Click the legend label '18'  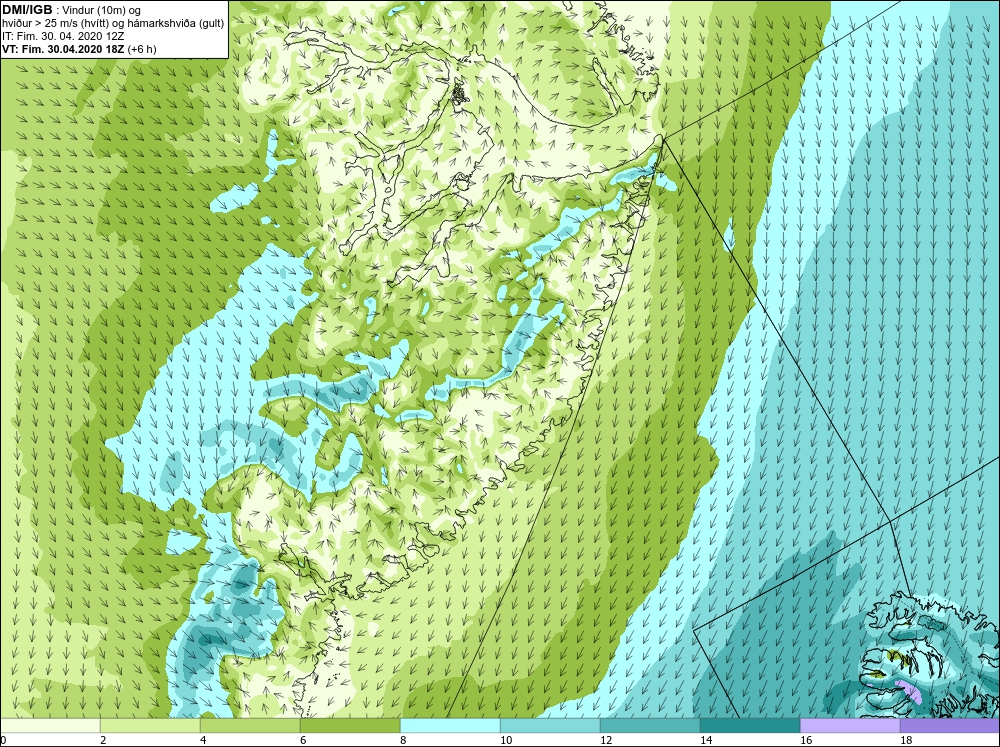[x=906, y=740]
